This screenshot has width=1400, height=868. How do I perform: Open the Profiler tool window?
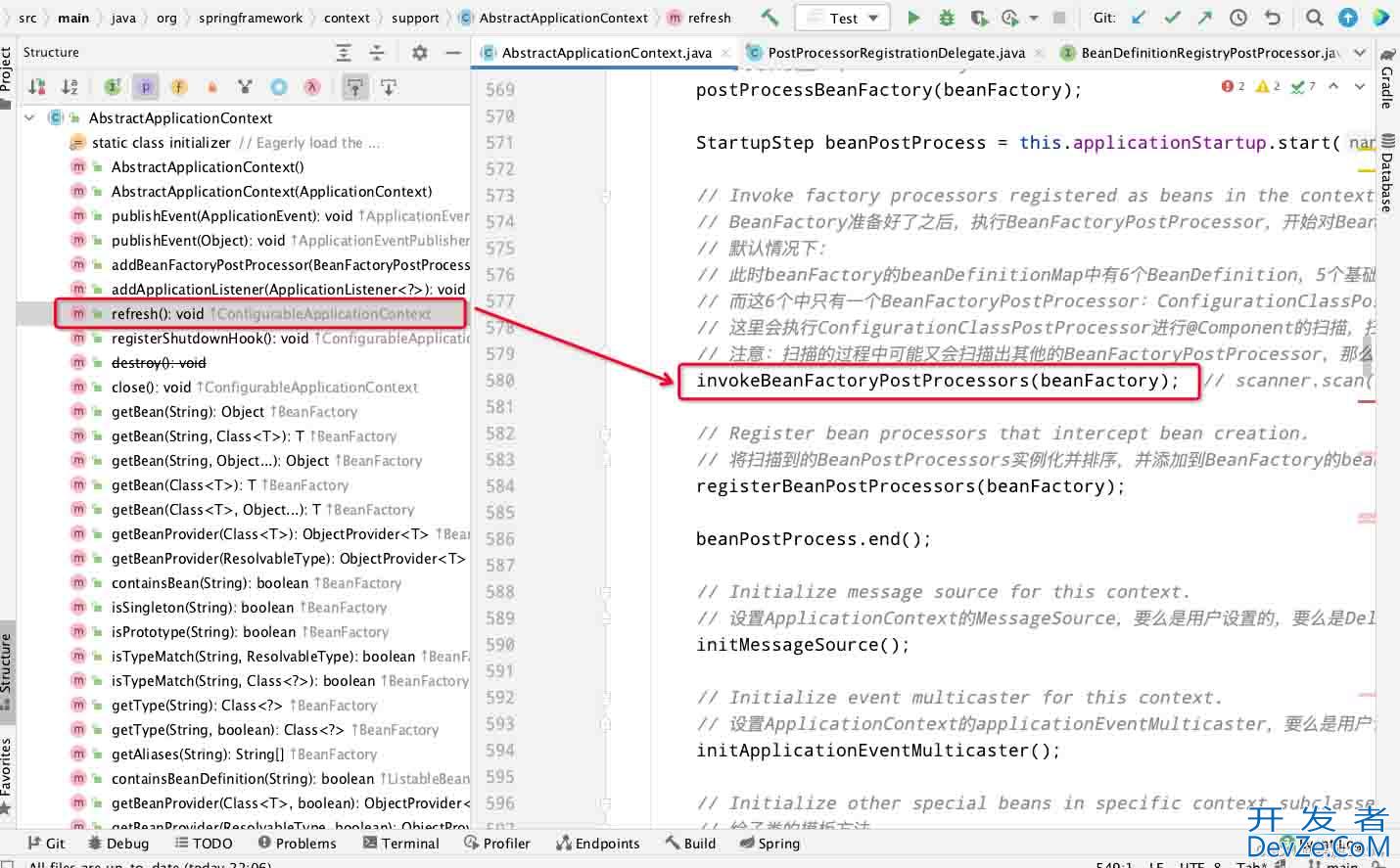[497, 843]
